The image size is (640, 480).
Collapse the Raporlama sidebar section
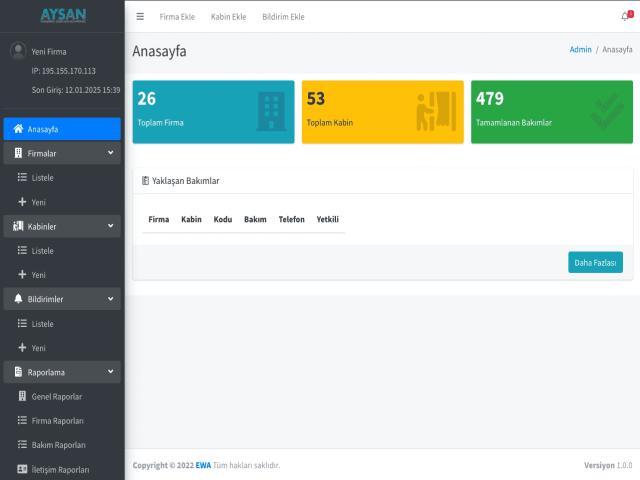110,372
